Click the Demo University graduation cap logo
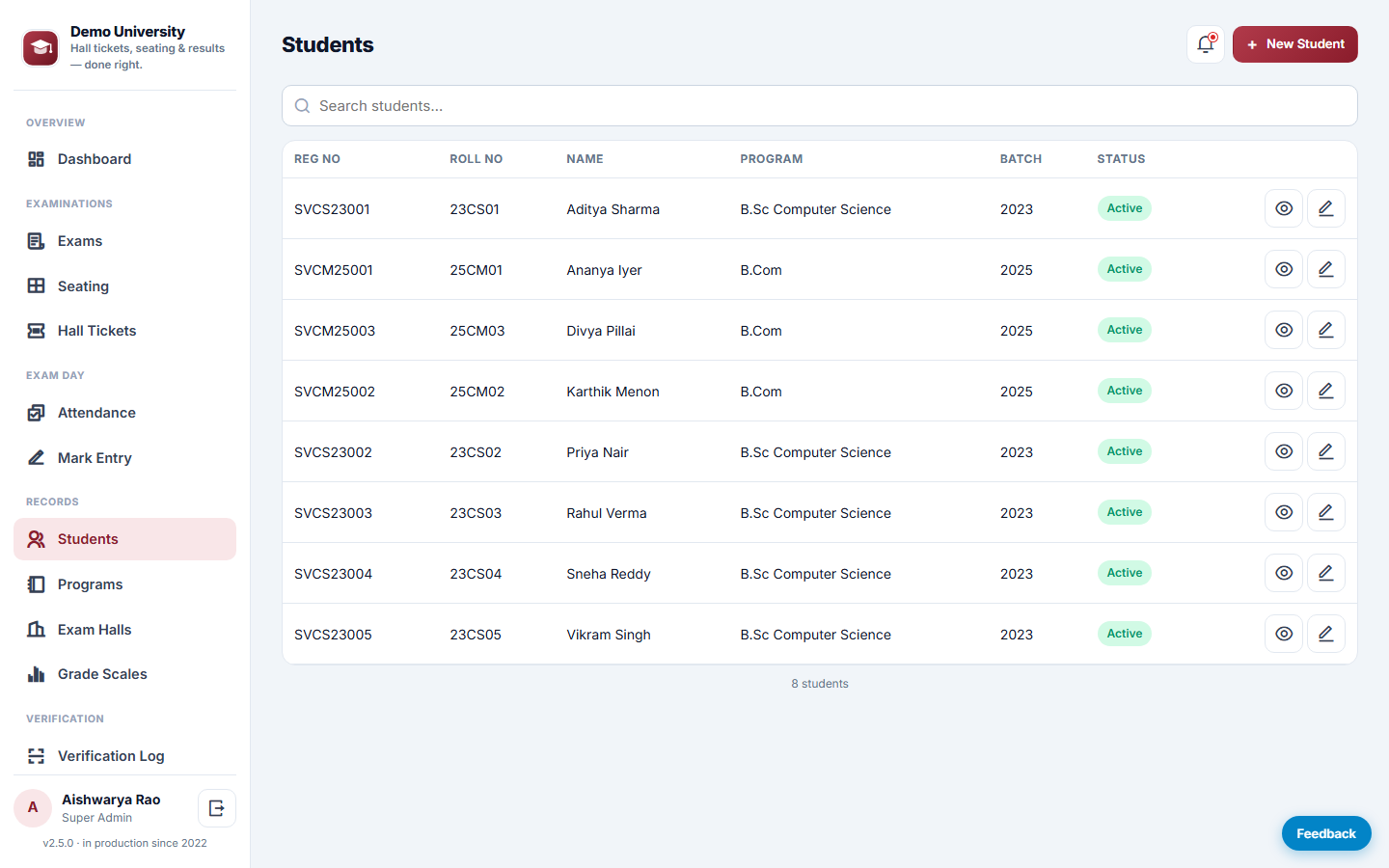This screenshot has height=868, width=1389. coord(41,47)
